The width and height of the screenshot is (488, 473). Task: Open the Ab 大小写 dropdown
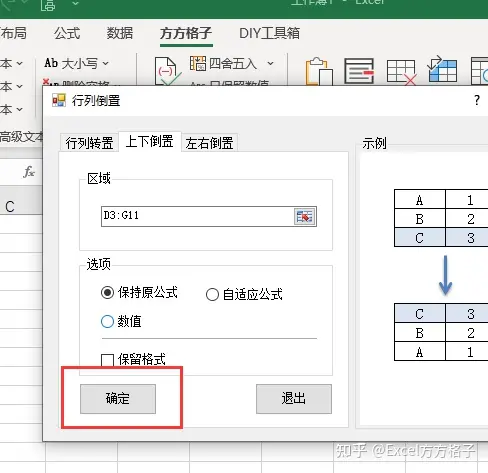point(76,63)
